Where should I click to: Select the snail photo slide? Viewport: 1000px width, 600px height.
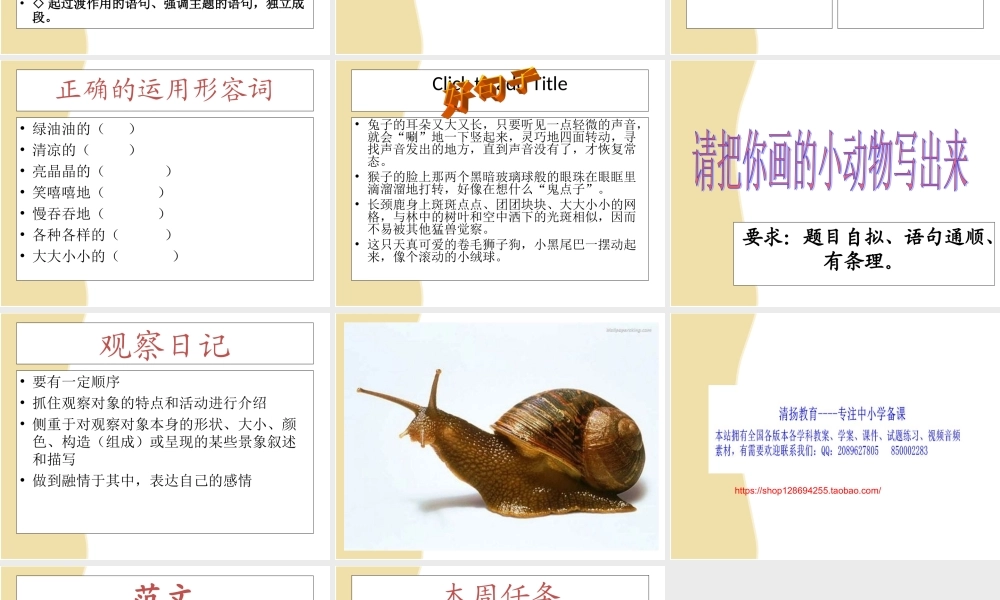point(498,435)
